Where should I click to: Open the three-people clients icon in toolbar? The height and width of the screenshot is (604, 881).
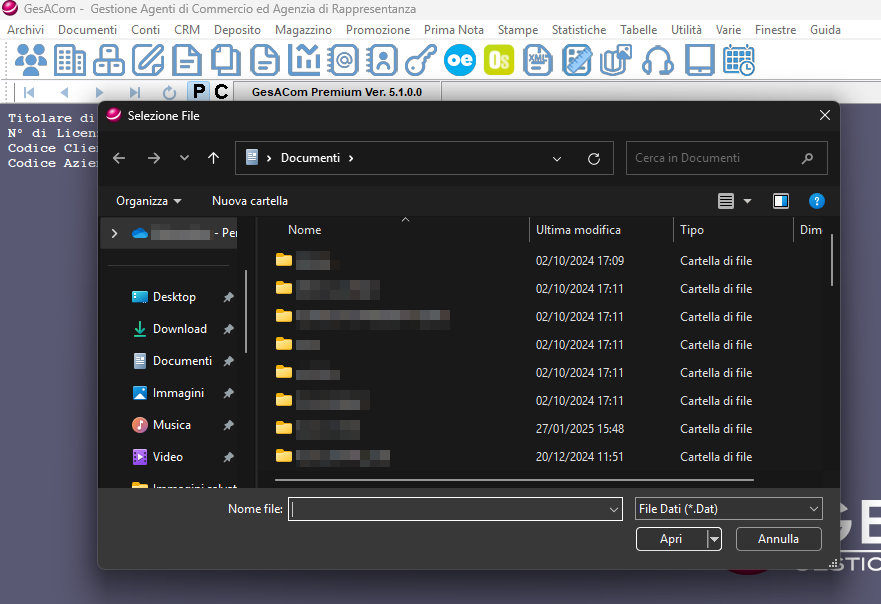pyautogui.click(x=31, y=60)
